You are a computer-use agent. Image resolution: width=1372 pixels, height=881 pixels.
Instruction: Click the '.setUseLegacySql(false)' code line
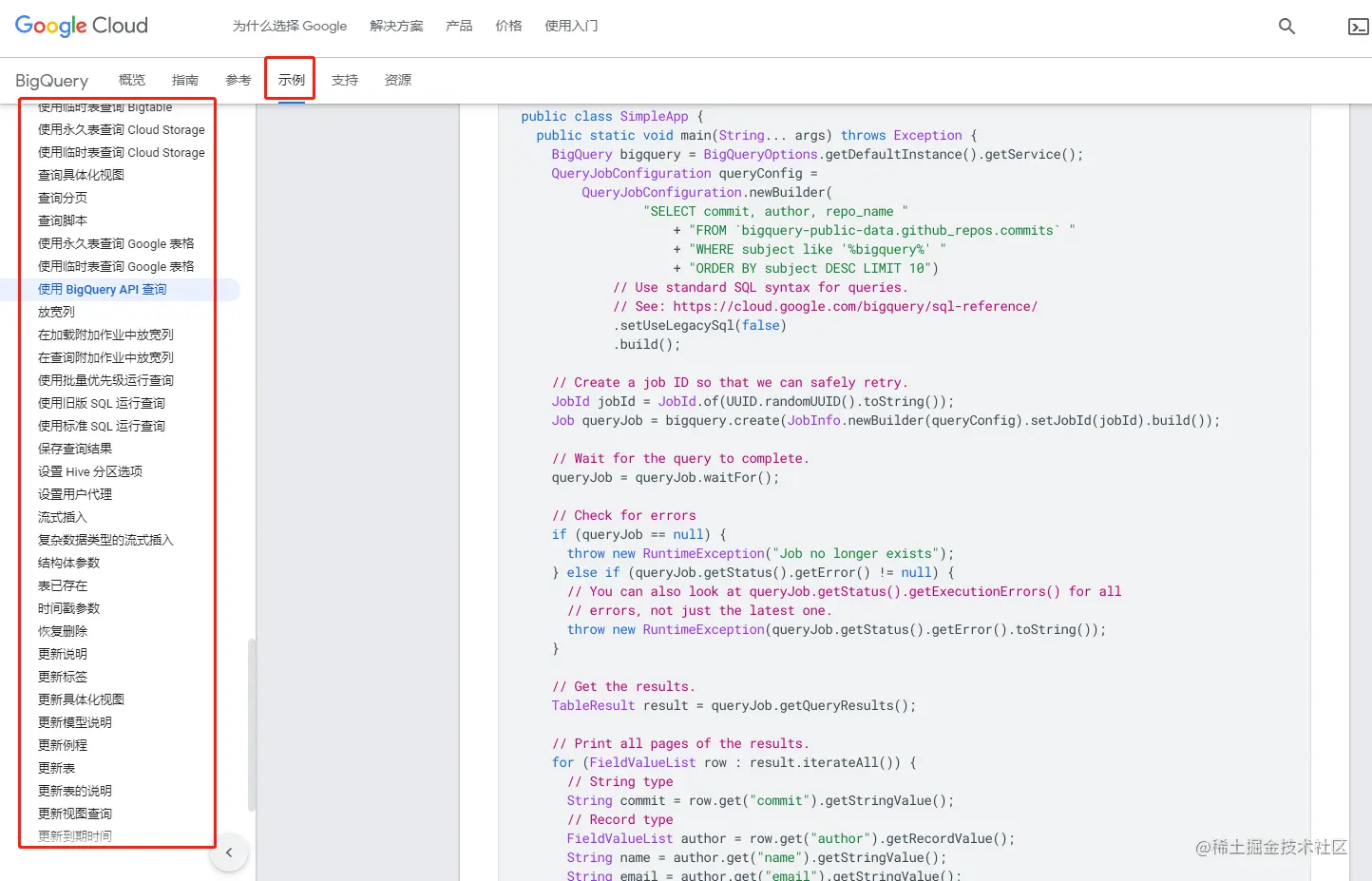point(699,325)
